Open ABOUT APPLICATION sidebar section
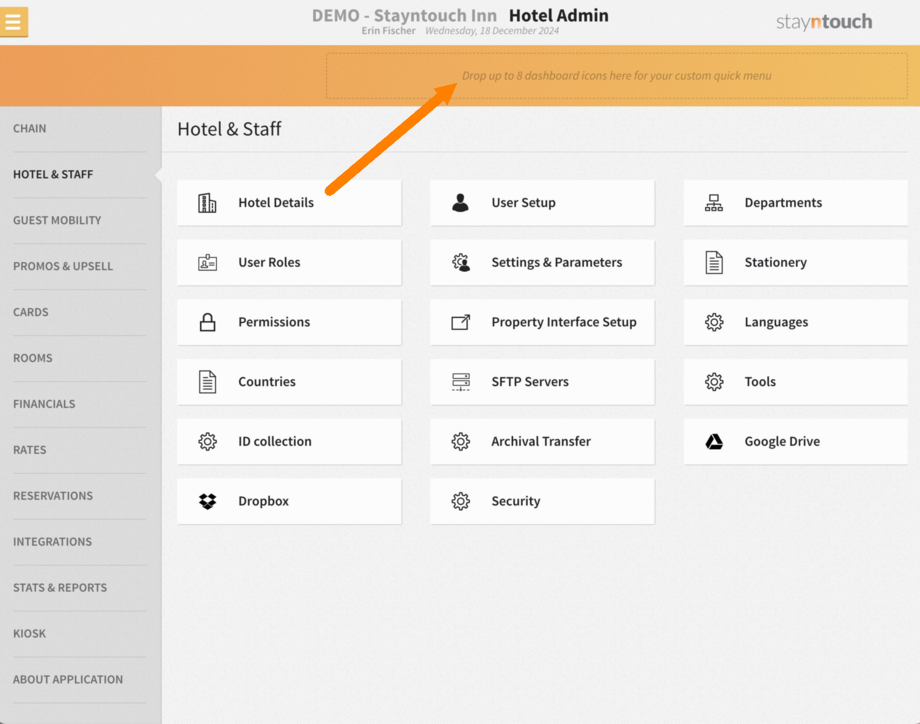This screenshot has width=920, height=724. 68,679
